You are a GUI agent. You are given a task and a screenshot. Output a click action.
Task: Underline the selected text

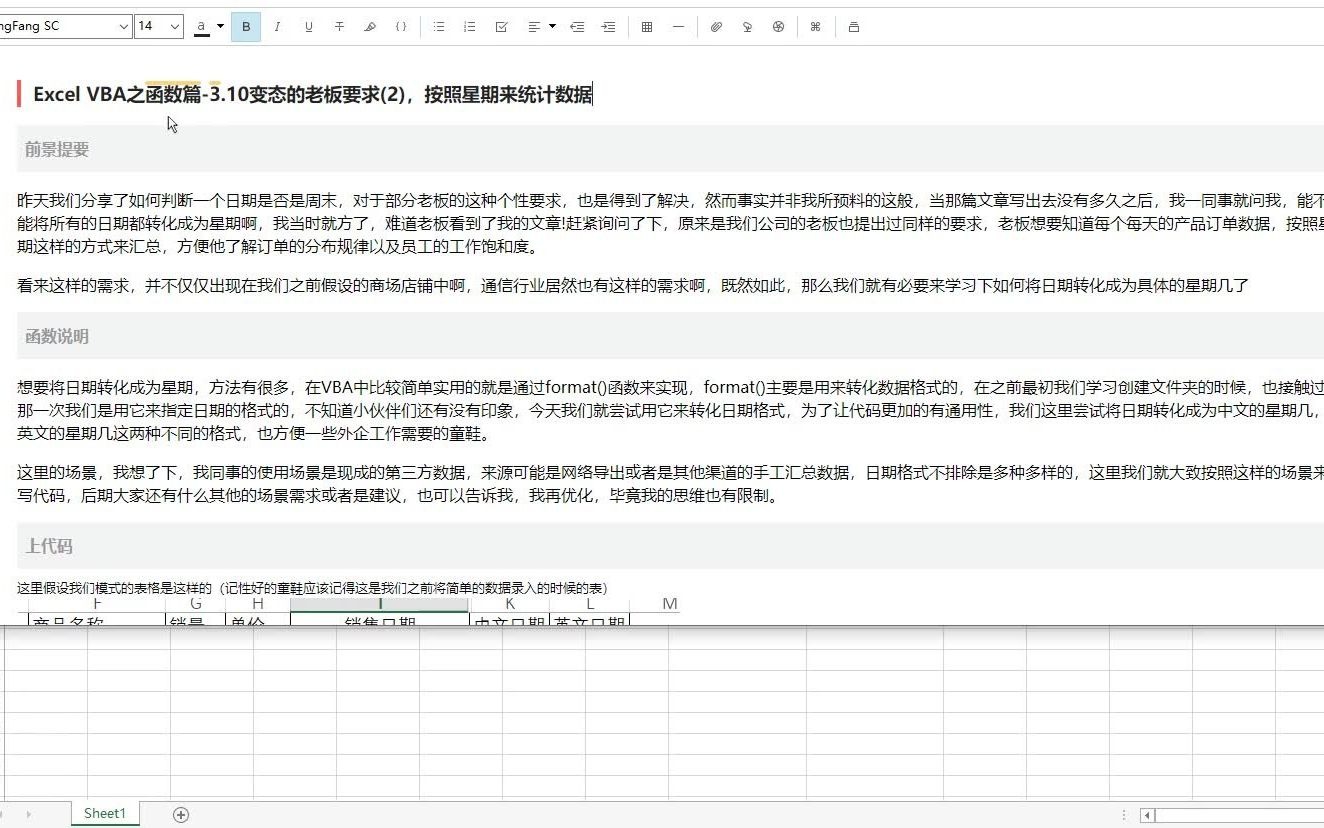point(308,26)
